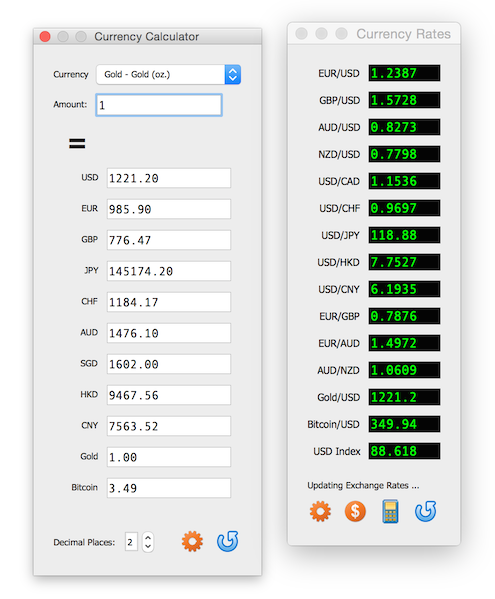Screen dimensions: 495x599
Task: Click the Gold/USD label
Action: tap(338, 398)
